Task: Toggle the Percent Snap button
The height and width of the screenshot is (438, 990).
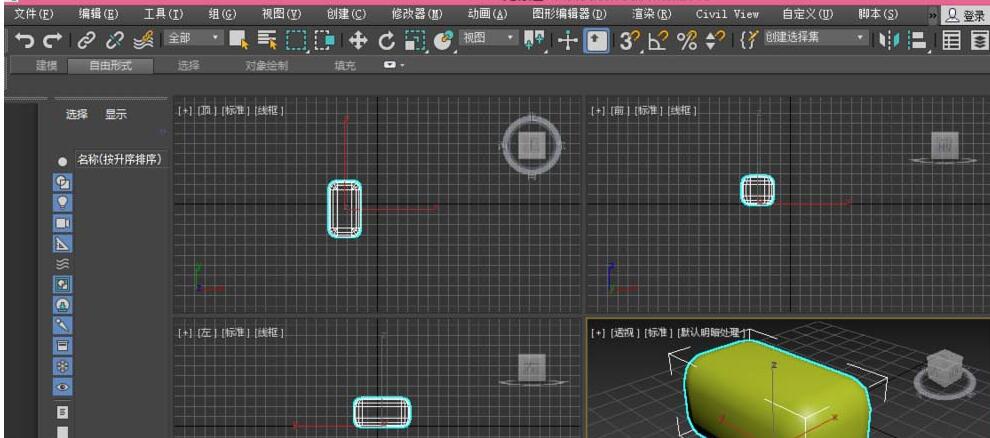Action: (x=687, y=41)
